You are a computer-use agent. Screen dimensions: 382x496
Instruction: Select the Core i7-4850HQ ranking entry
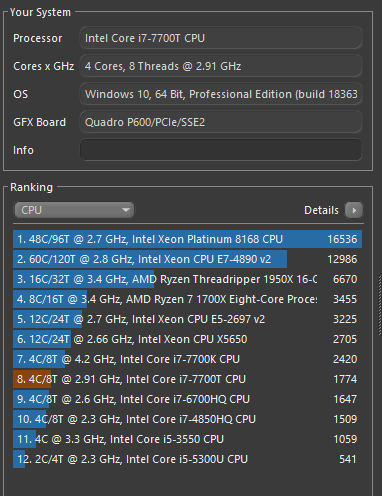188,419
